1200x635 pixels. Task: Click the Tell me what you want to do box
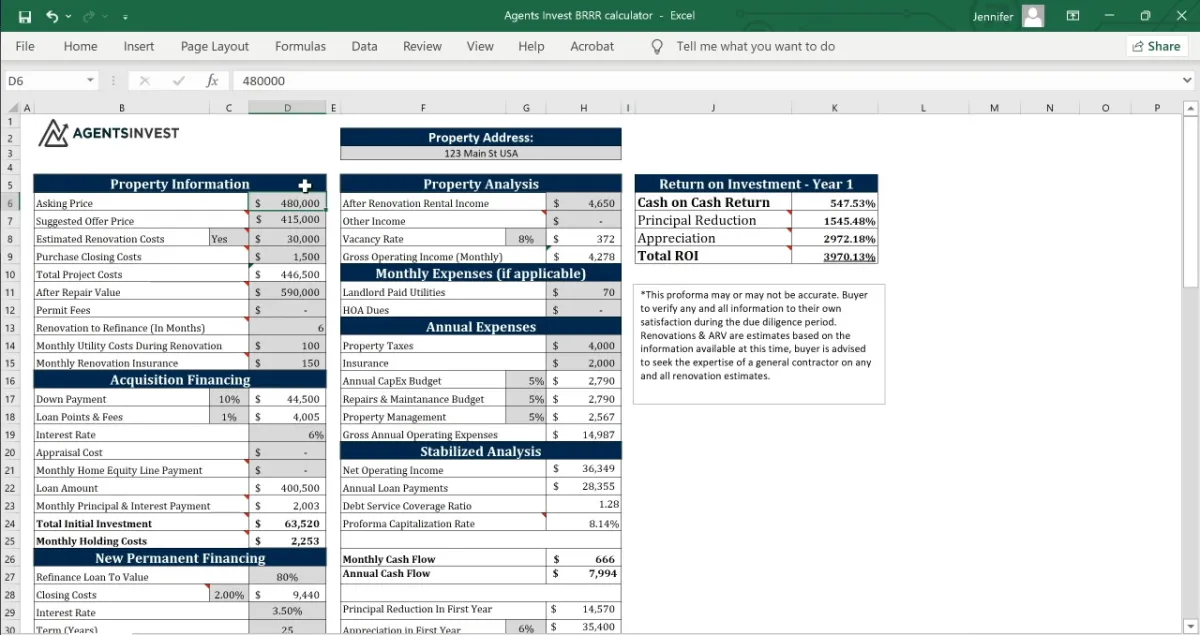point(755,46)
